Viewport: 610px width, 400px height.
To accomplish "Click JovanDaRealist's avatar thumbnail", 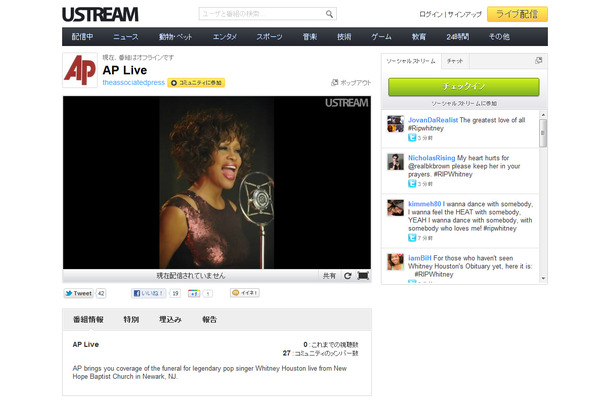I will 396,124.
